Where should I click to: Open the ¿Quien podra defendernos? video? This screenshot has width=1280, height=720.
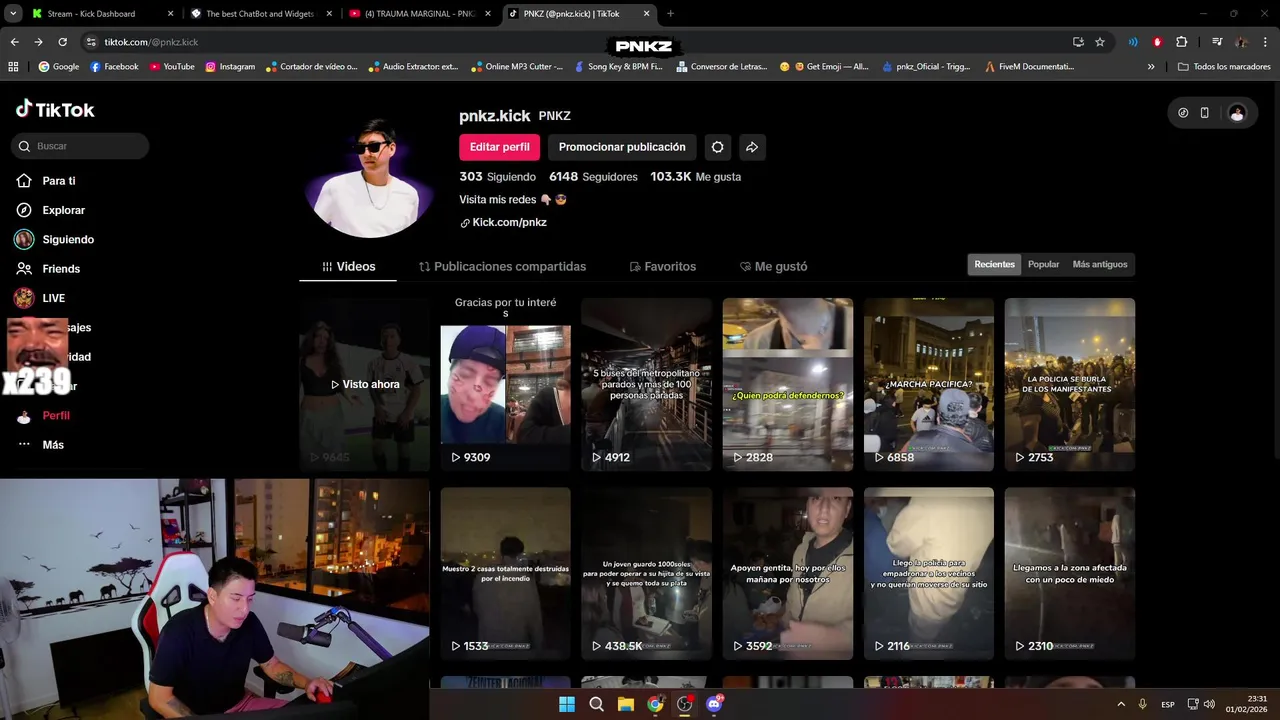pos(788,384)
